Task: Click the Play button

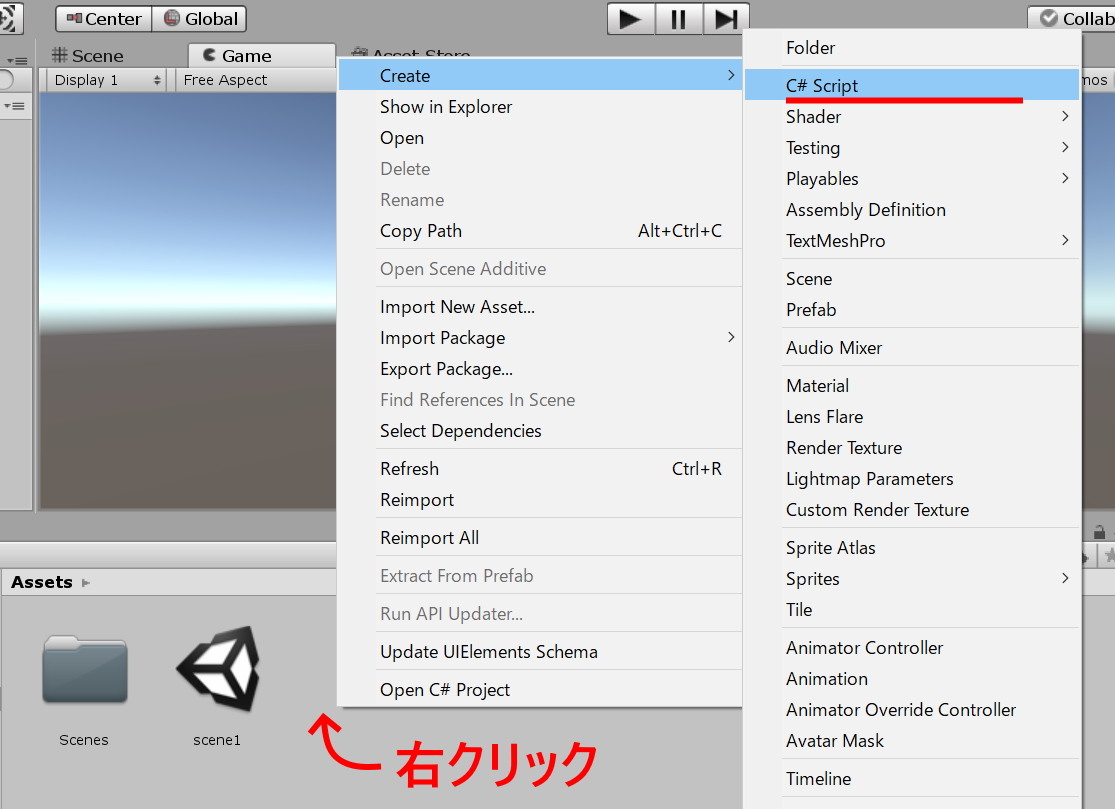Action: click(x=630, y=18)
